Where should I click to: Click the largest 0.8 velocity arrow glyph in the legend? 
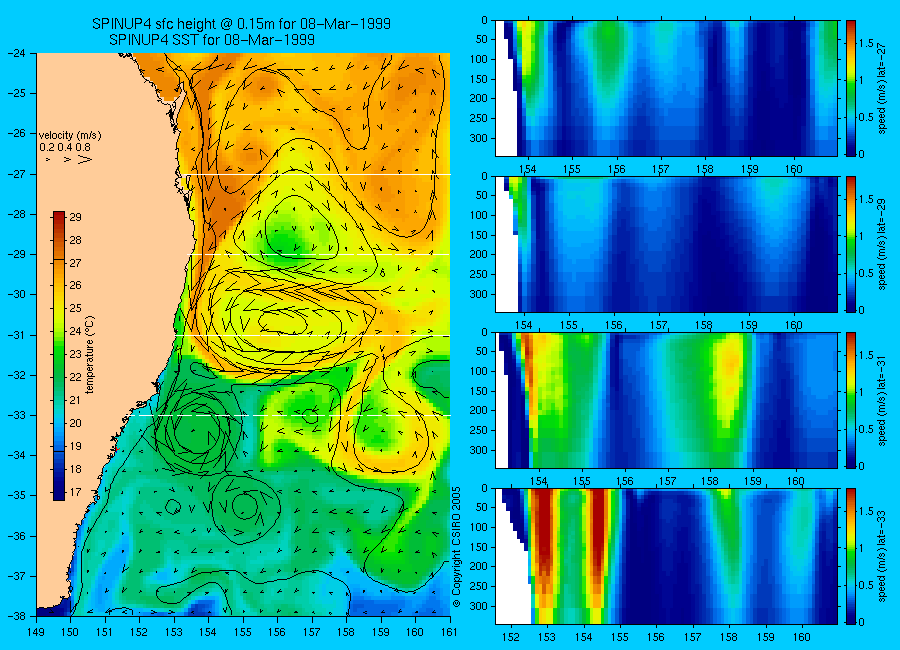click(x=84, y=159)
